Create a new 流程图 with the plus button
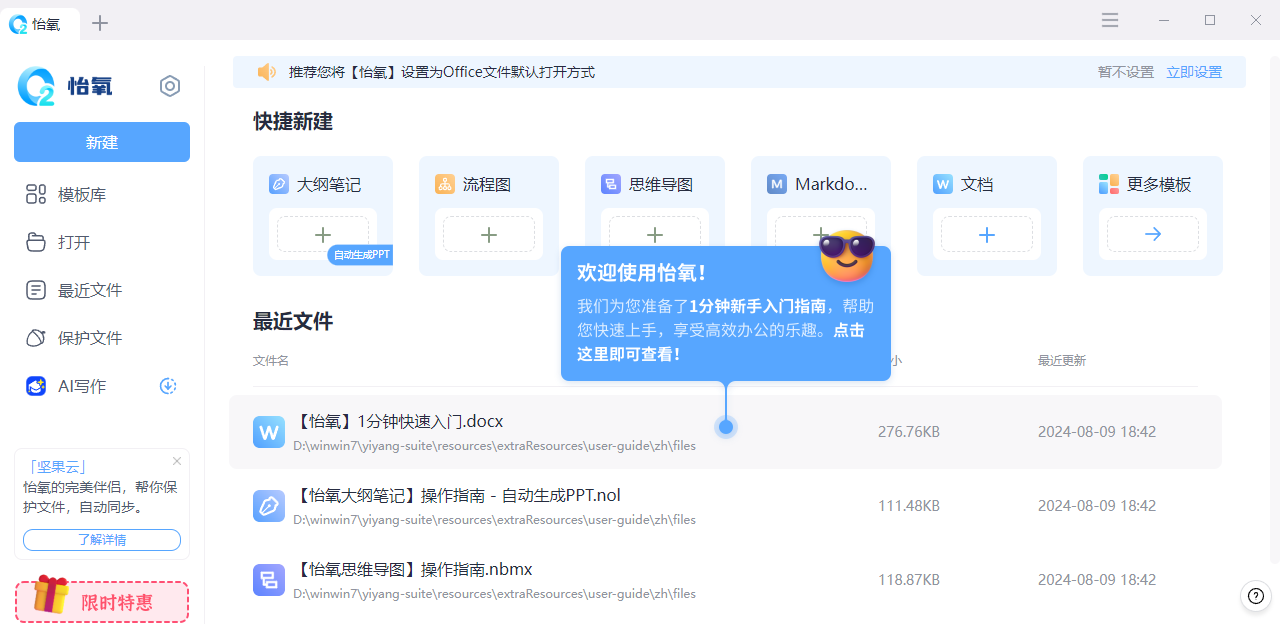The width and height of the screenshot is (1280, 640). click(x=489, y=234)
